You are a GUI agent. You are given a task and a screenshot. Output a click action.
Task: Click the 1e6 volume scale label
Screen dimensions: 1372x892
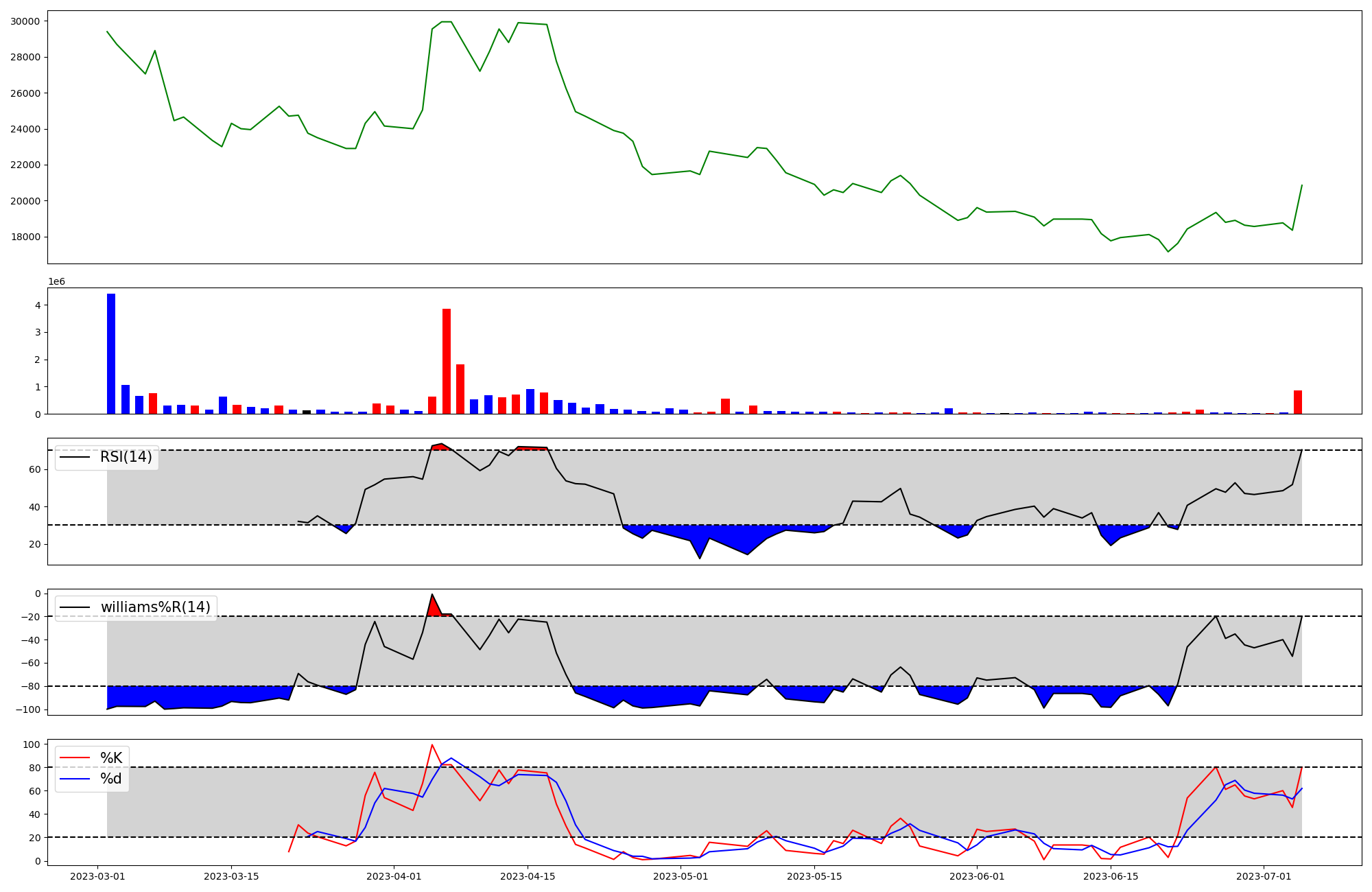point(56,282)
